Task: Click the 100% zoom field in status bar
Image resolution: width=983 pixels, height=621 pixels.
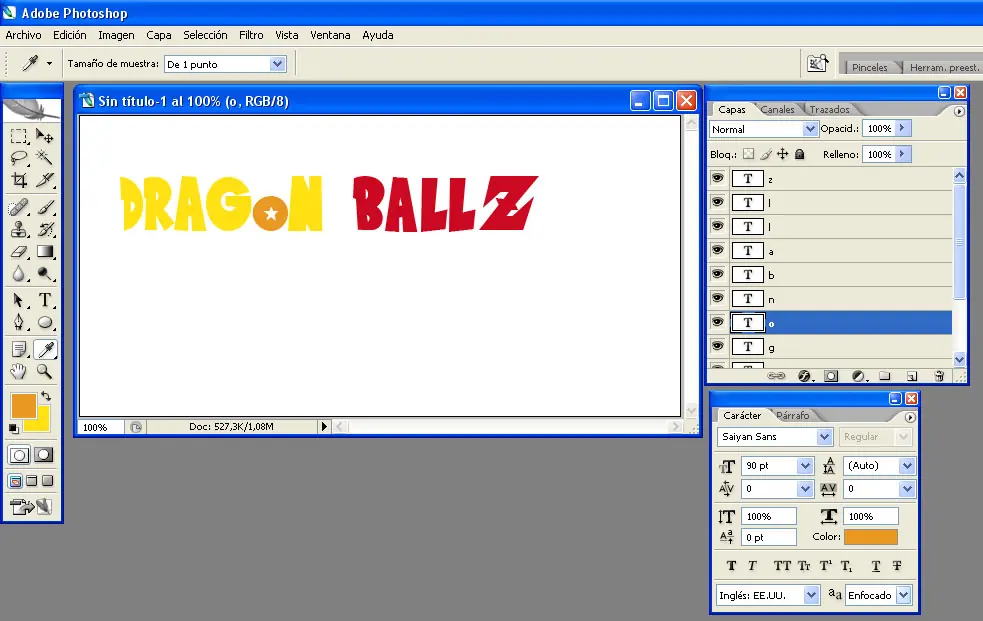Action: coord(101,427)
